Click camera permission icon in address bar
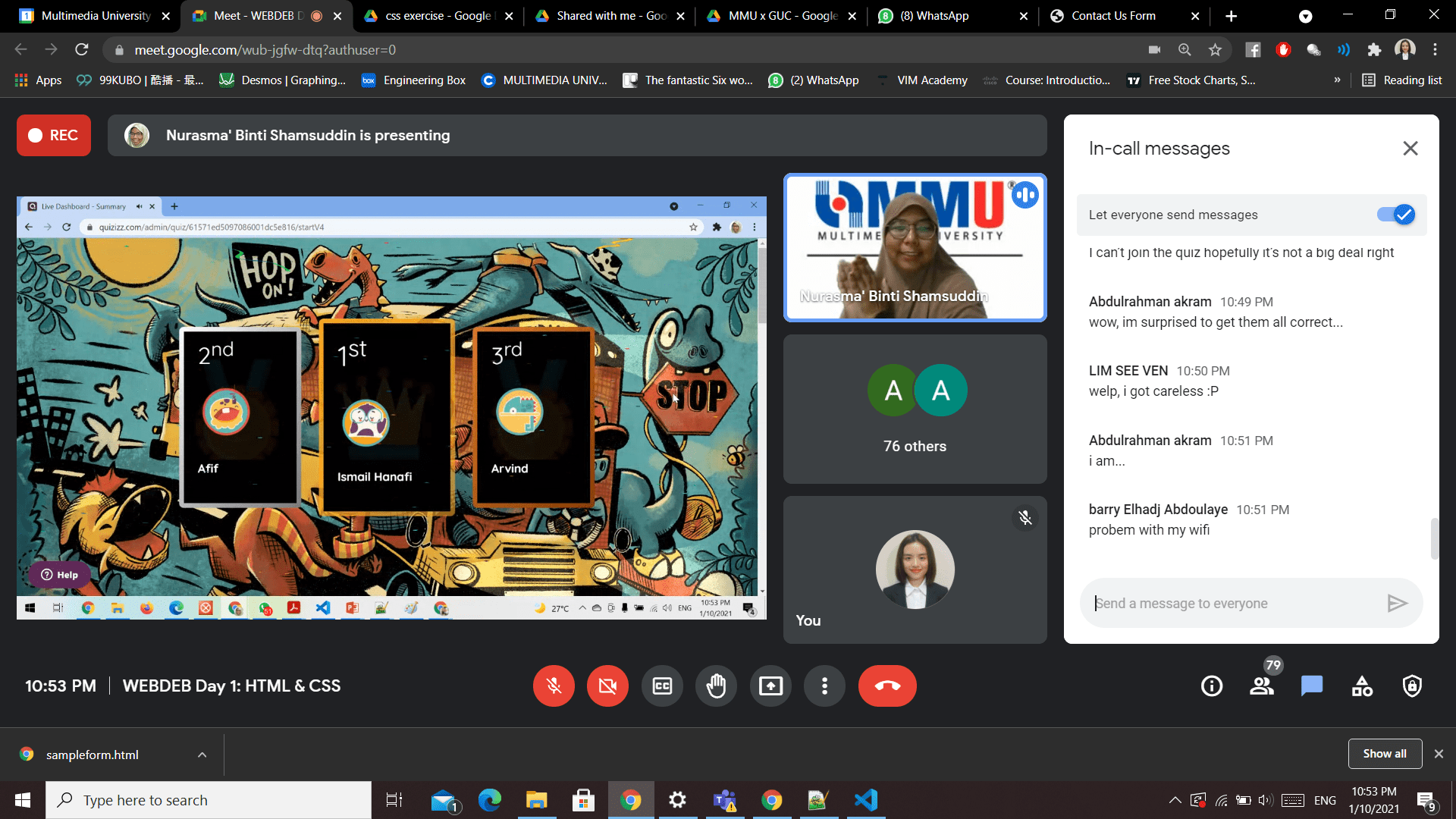 (1154, 50)
